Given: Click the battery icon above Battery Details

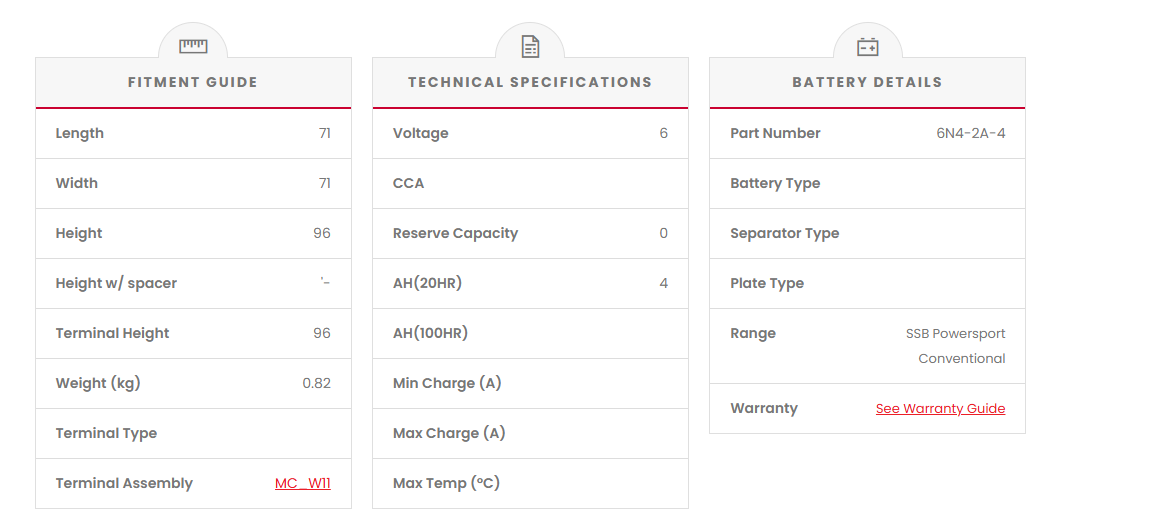Looking at the screenshot, I should point(867,46).
